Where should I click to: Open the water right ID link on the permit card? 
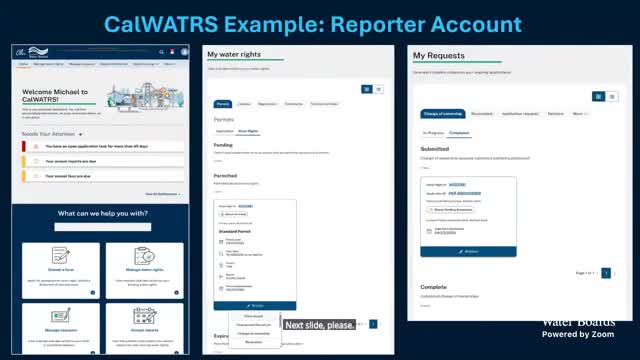[x=245, y=206]
